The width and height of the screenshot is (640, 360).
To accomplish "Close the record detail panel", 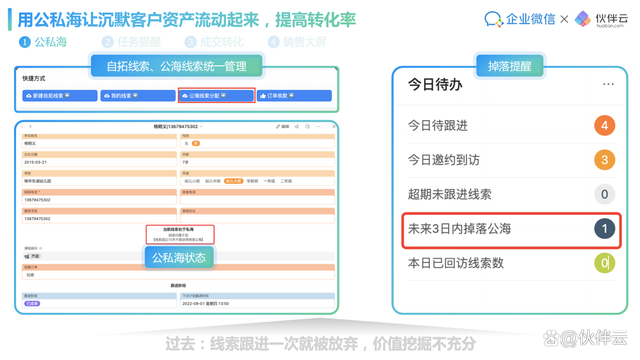I will [333, 127].
